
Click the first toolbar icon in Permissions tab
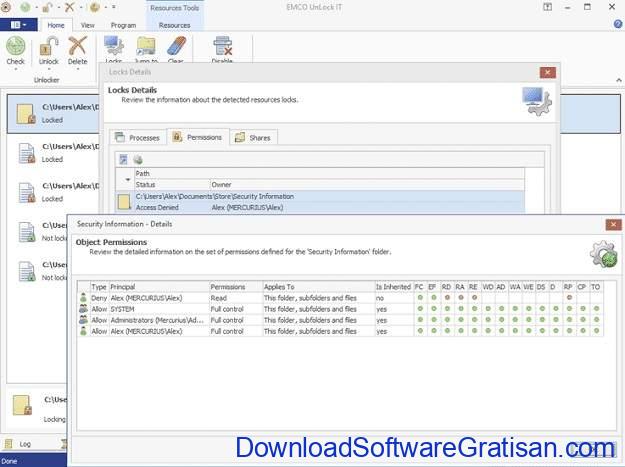click(123, 160)
